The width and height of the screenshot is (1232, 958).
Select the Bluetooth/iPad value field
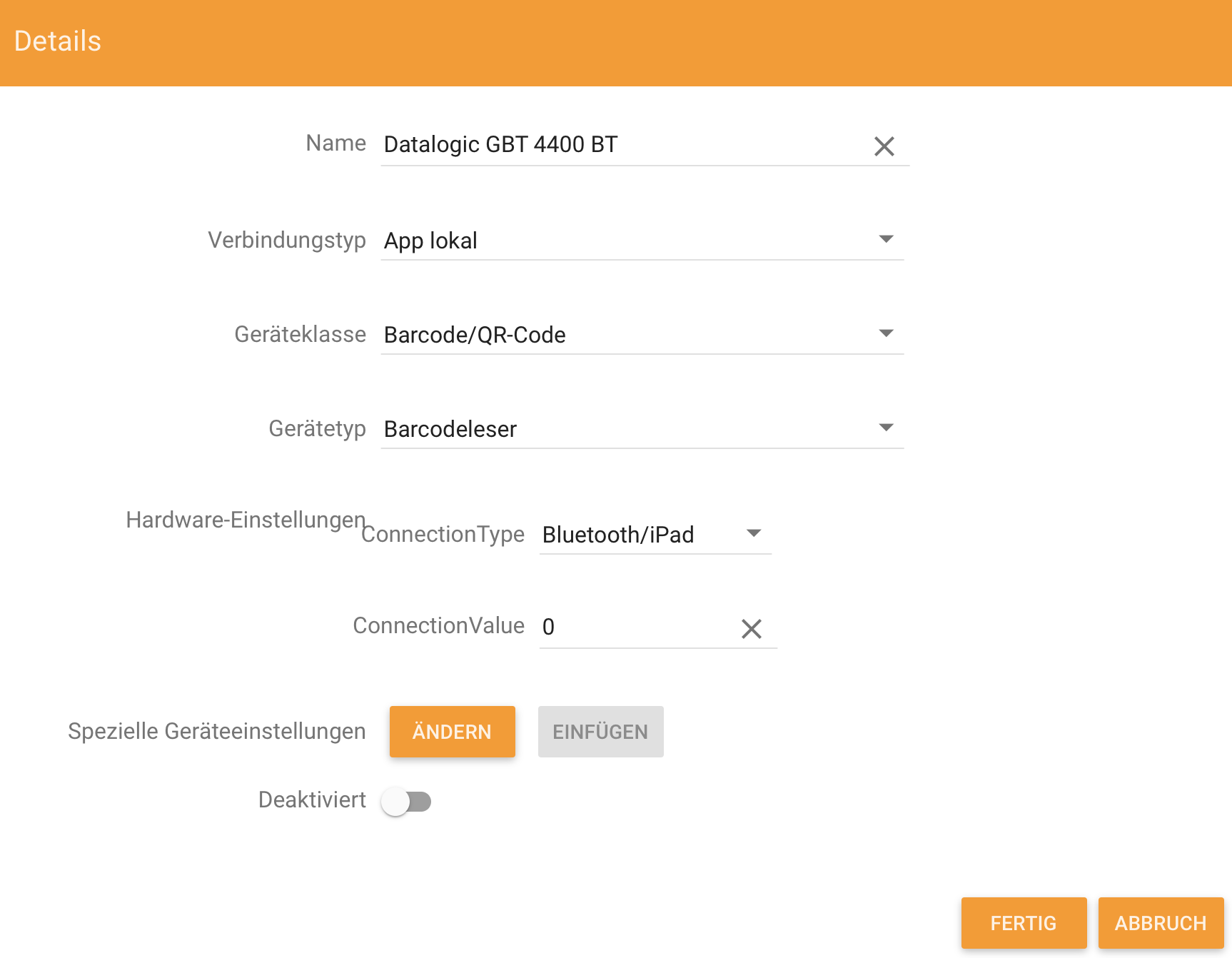(655, 535)
